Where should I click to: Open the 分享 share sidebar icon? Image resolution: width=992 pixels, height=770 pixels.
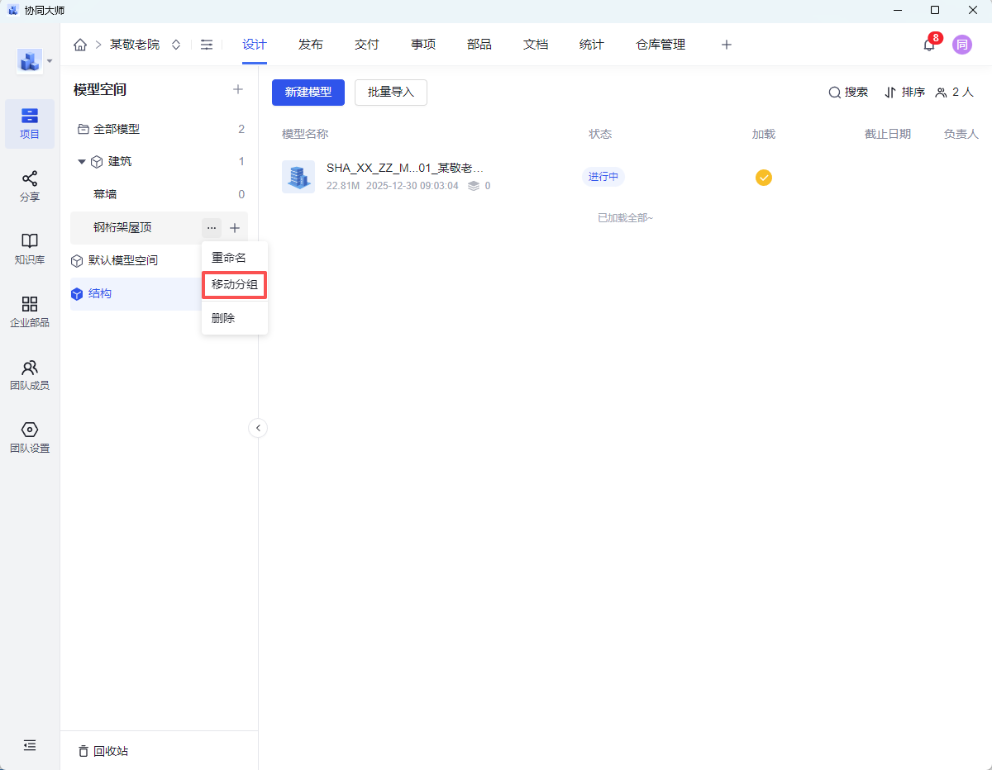coord(30,185)
